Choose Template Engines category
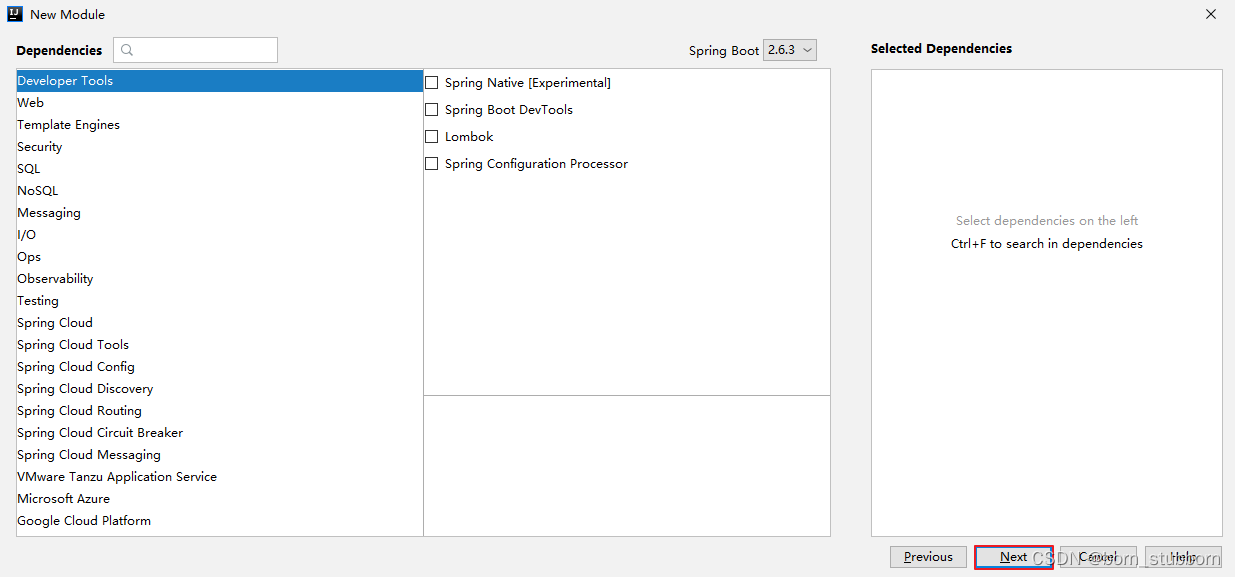The height and width of the screenshot is (577, 1235). (x=220, y=125)
